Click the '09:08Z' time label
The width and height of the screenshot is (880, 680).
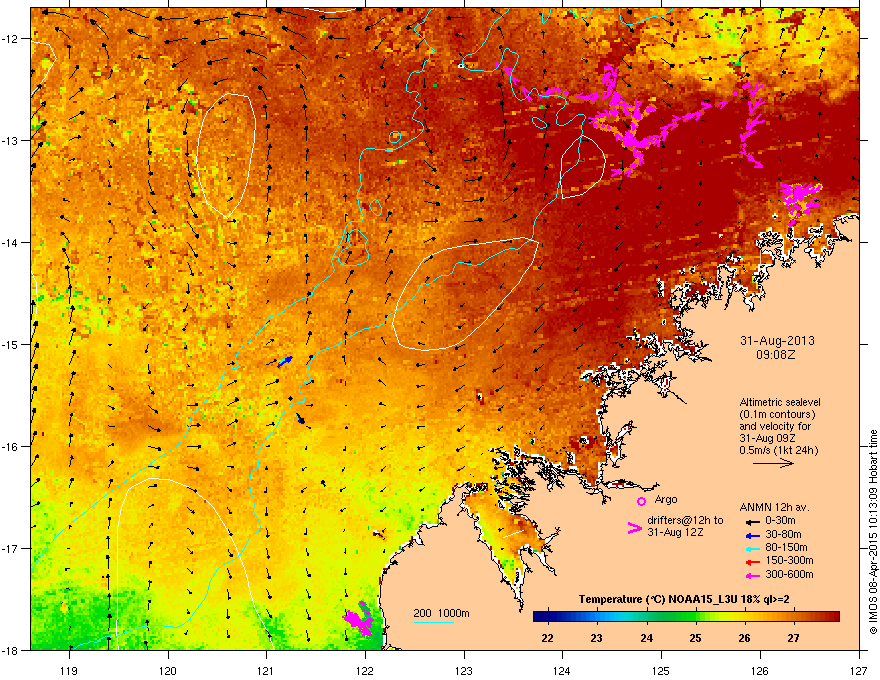[776, 355]
